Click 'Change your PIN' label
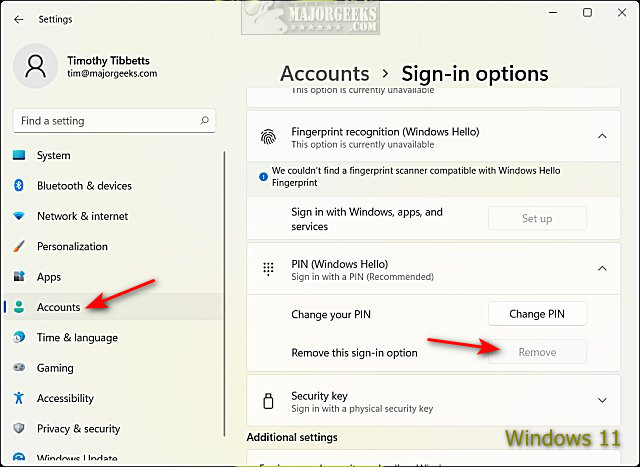 click(331, 314)
